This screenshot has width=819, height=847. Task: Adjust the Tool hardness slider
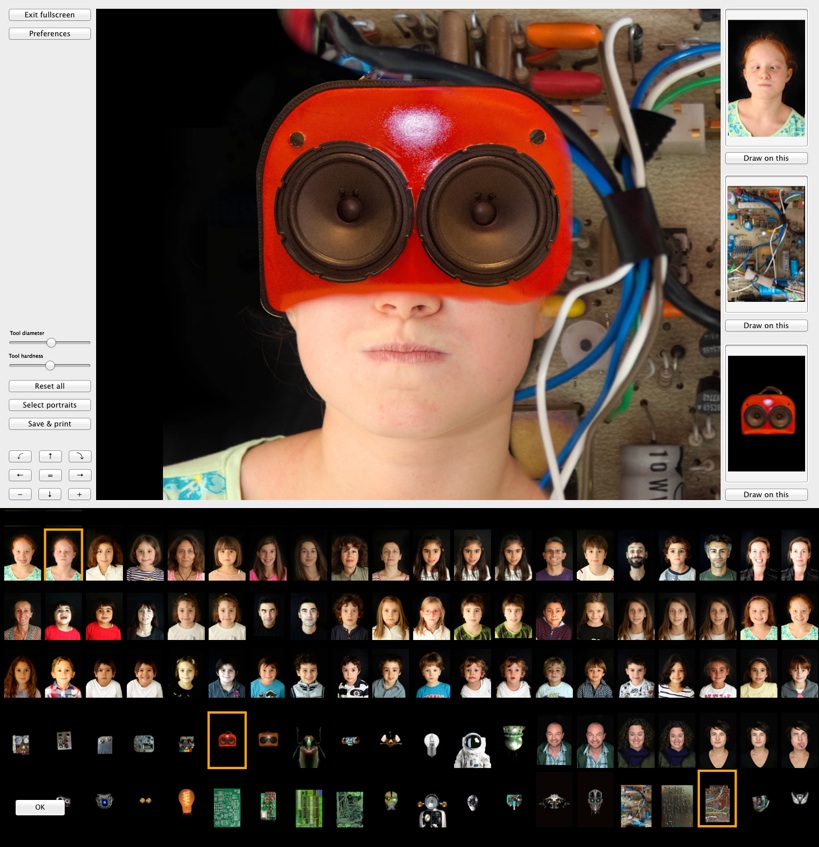tap(50, 365)
